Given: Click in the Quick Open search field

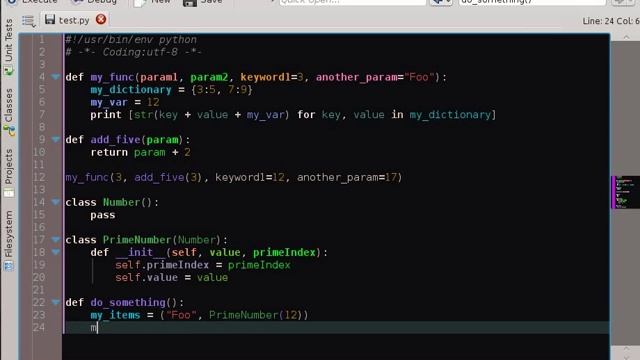Looking at the screenshot, I should [352, 2].
